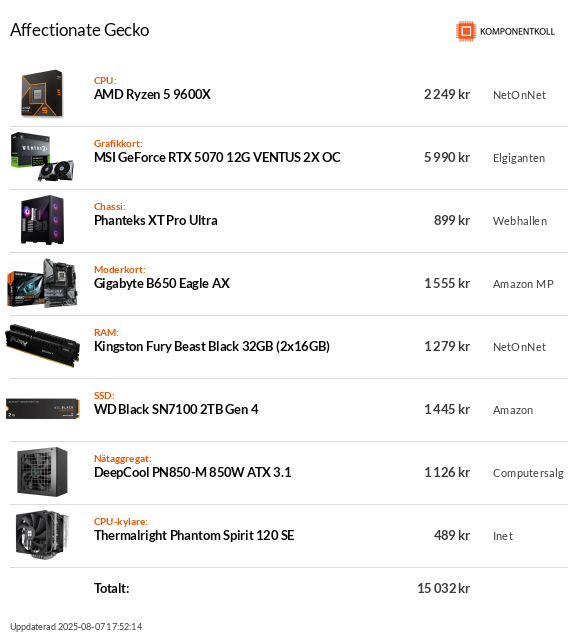
Task: Open the AMD Ryzen 5 9600X product name
Action: [x=152, y=94]
